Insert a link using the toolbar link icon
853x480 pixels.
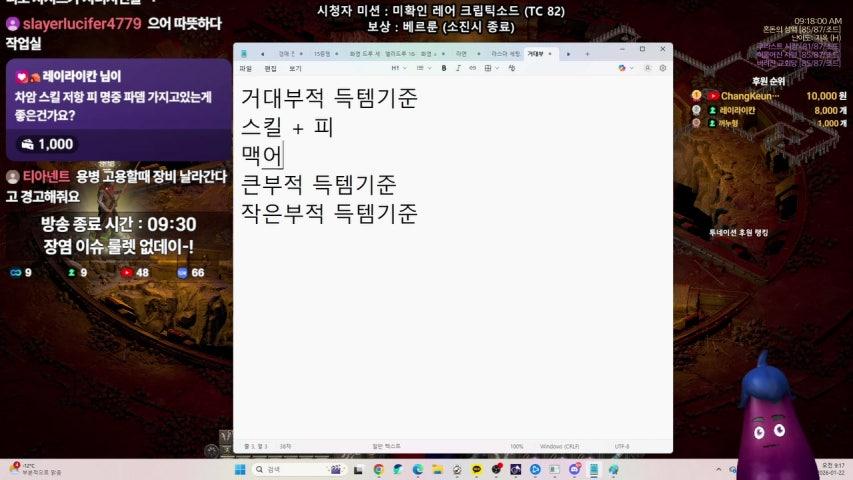pyautogui.click(x=472, y=68)
